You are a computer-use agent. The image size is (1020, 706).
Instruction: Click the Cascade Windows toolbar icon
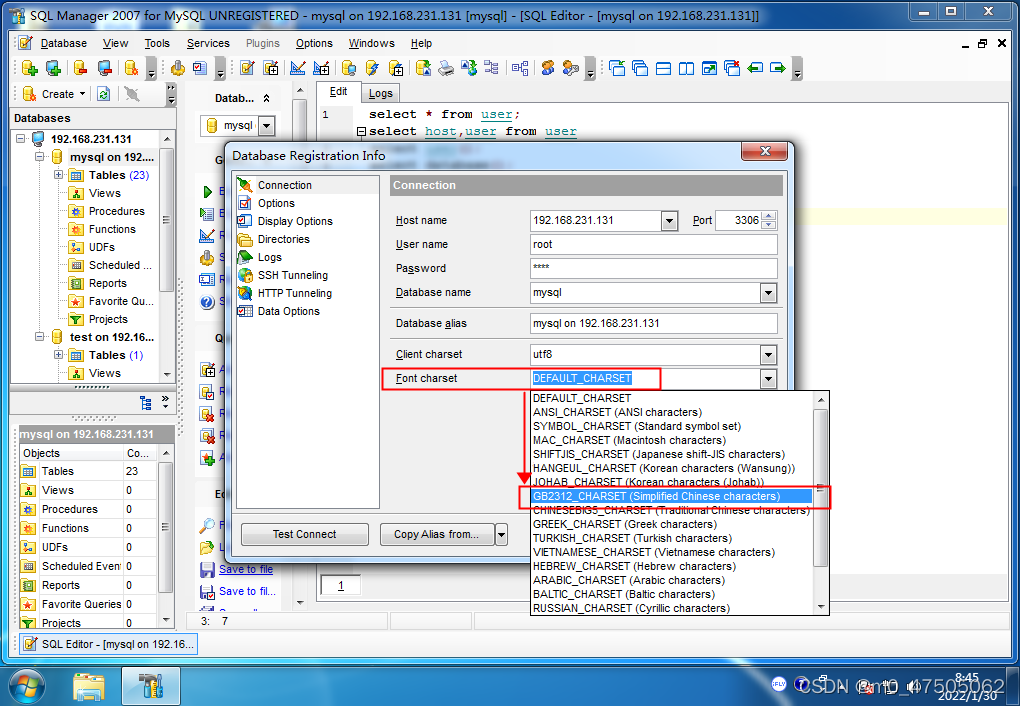click(640, 68)
